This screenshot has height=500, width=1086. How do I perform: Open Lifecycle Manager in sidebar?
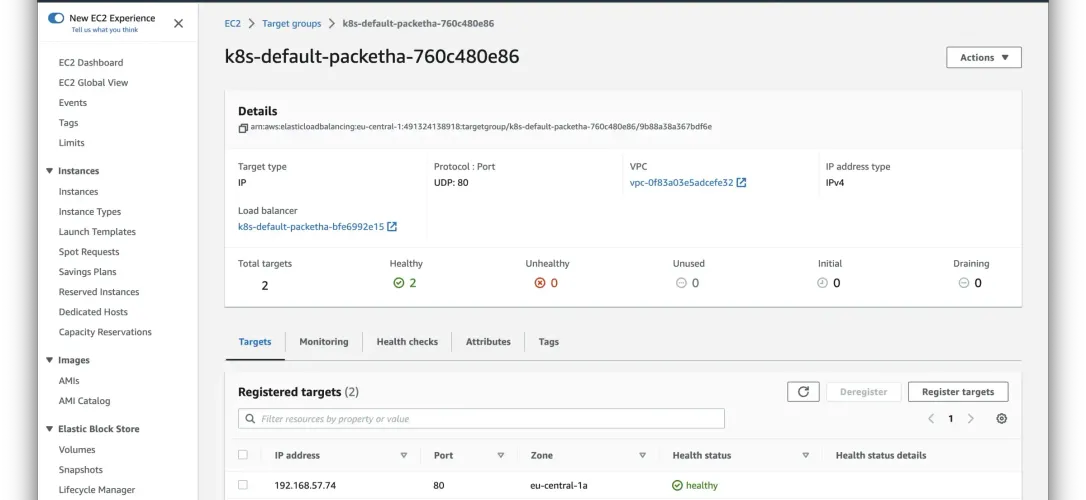coord(97,490)
